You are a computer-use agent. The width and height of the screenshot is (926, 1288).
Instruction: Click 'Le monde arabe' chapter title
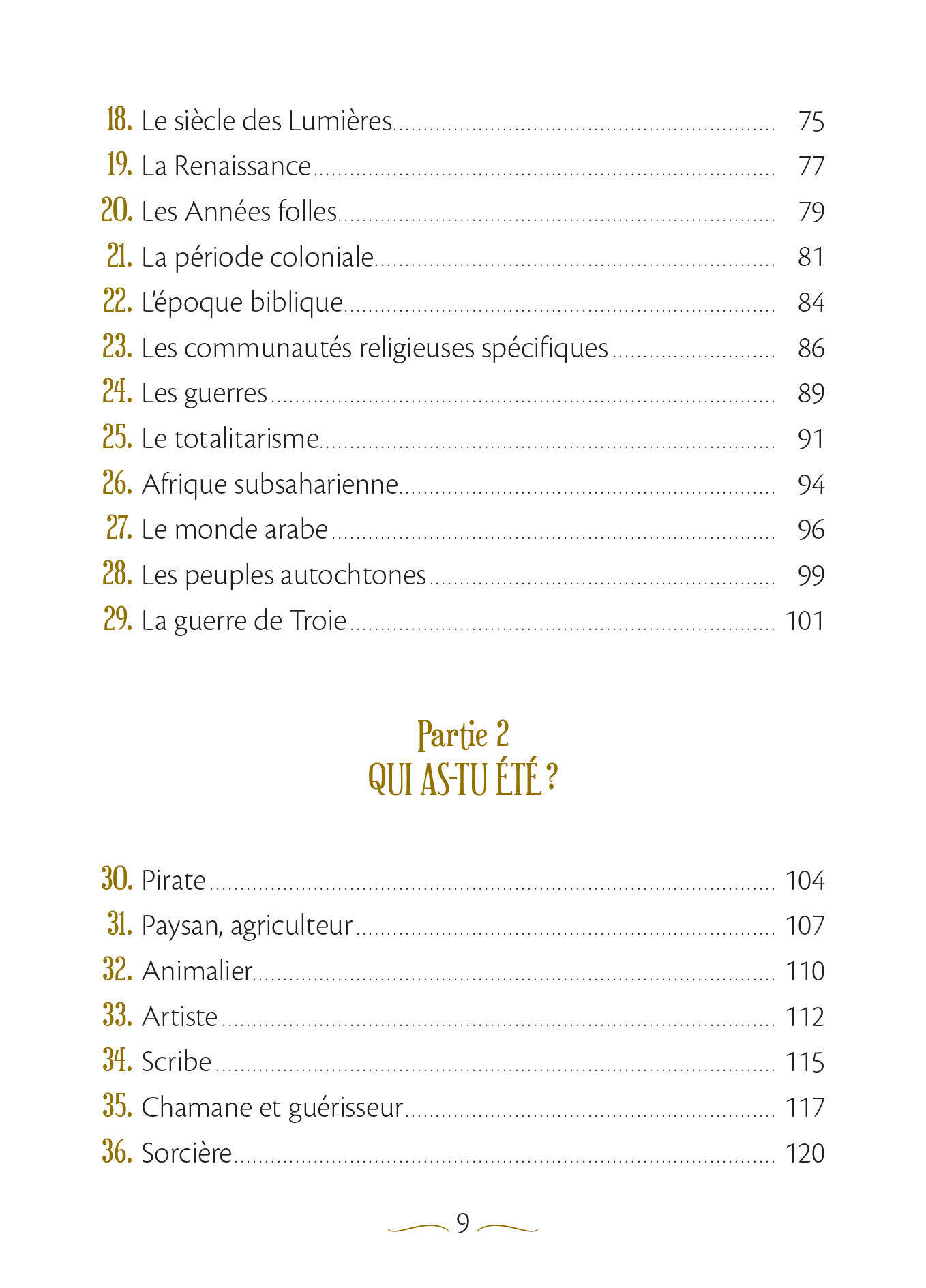click(235, 530)
